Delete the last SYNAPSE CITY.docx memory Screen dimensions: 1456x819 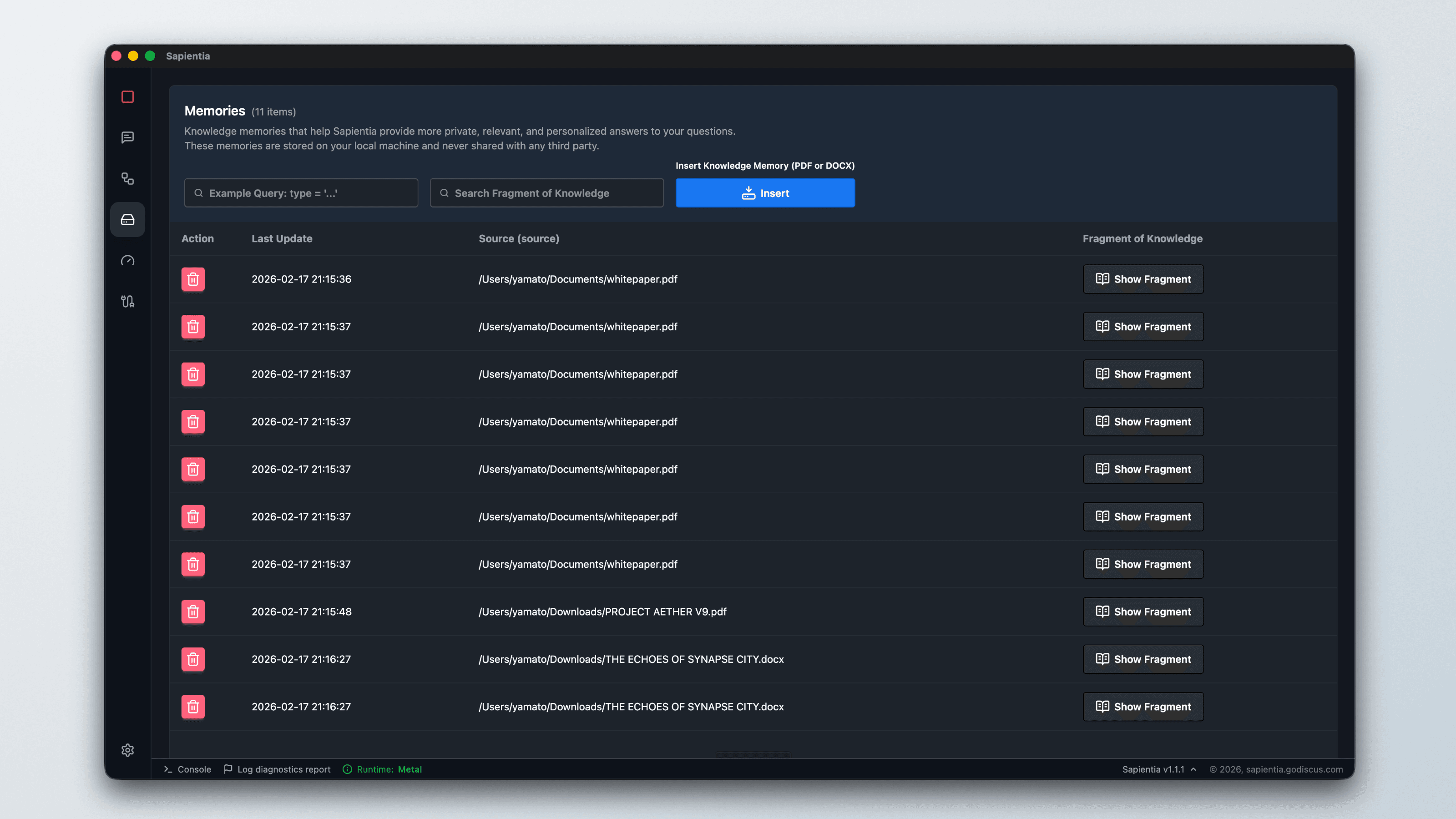(193, 707)
